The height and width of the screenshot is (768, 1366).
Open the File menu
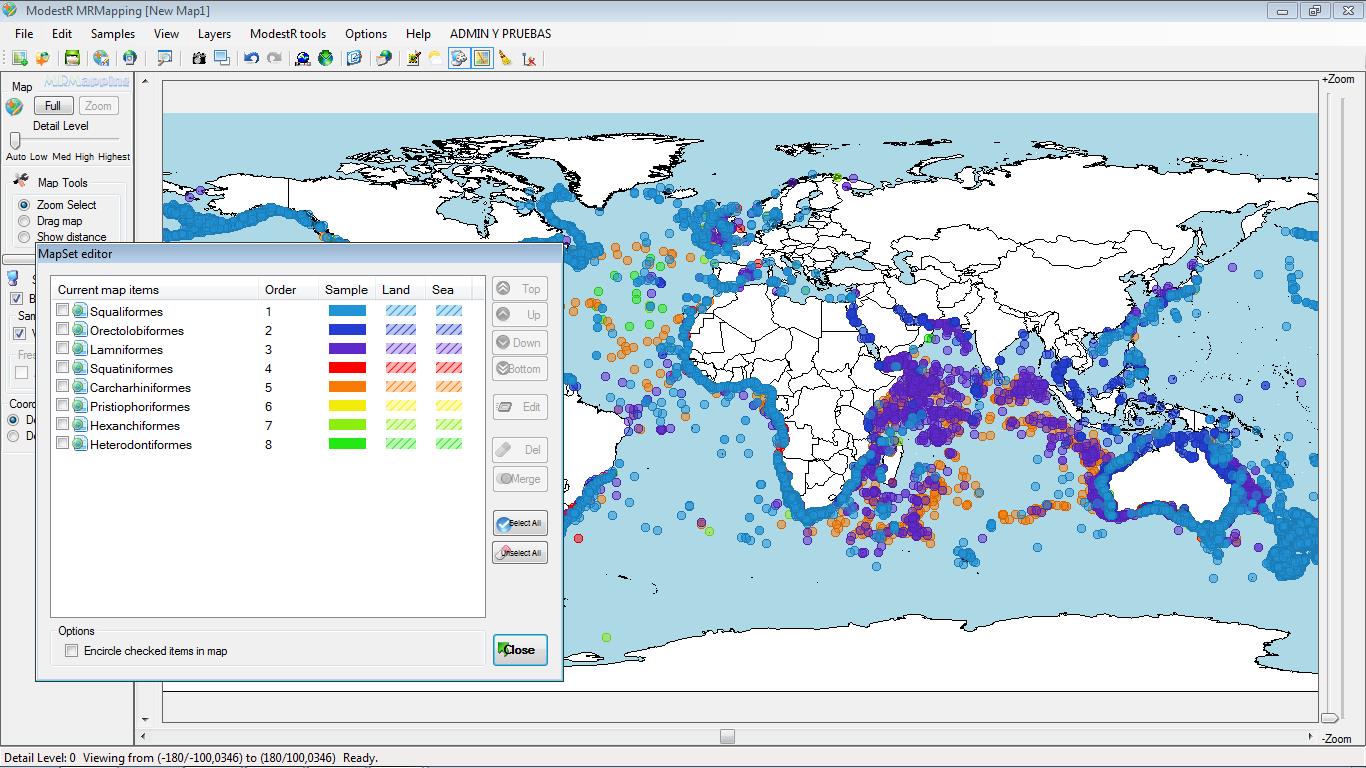click(24, 33)
